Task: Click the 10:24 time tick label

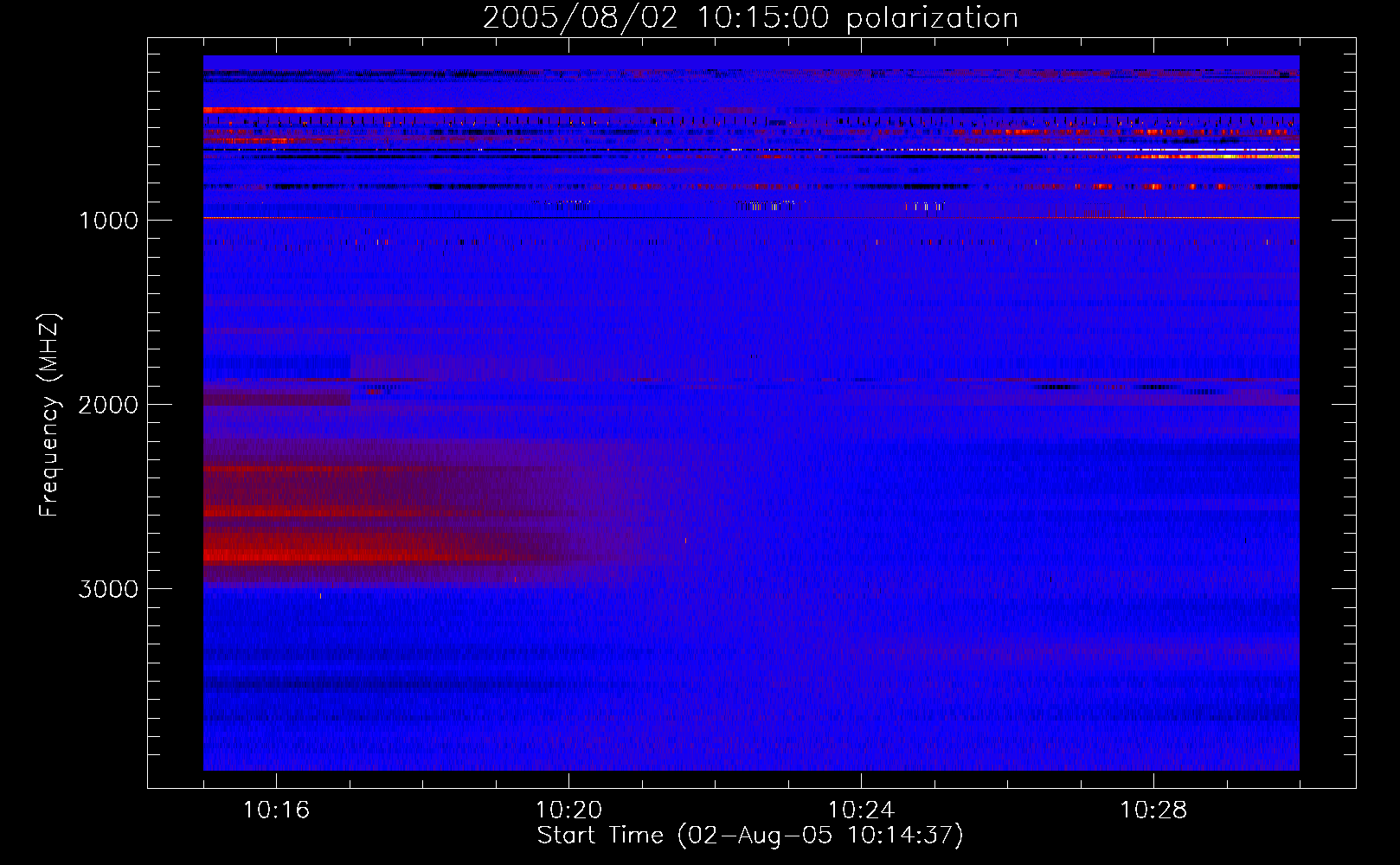Action: click(x=861, y=811)
